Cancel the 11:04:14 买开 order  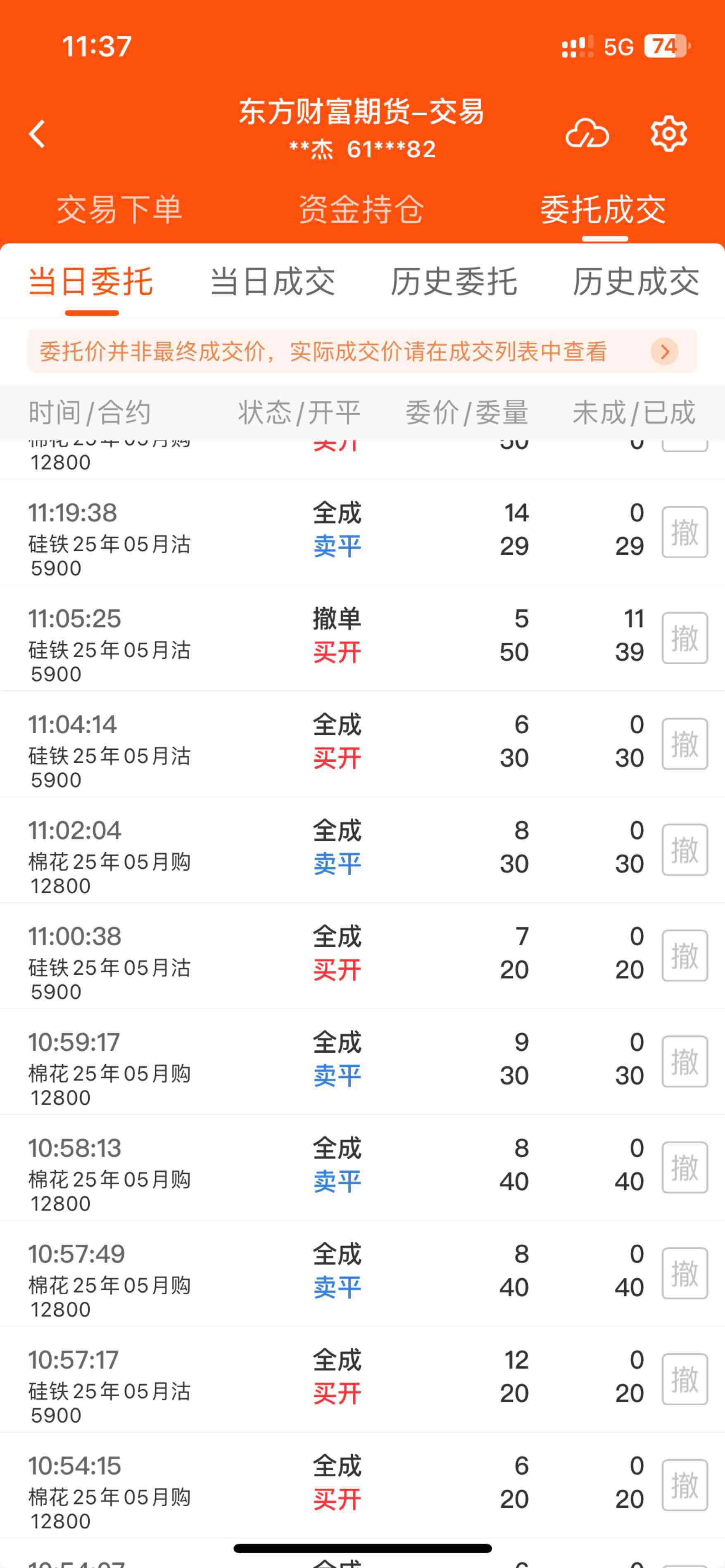tap(685, 744)
